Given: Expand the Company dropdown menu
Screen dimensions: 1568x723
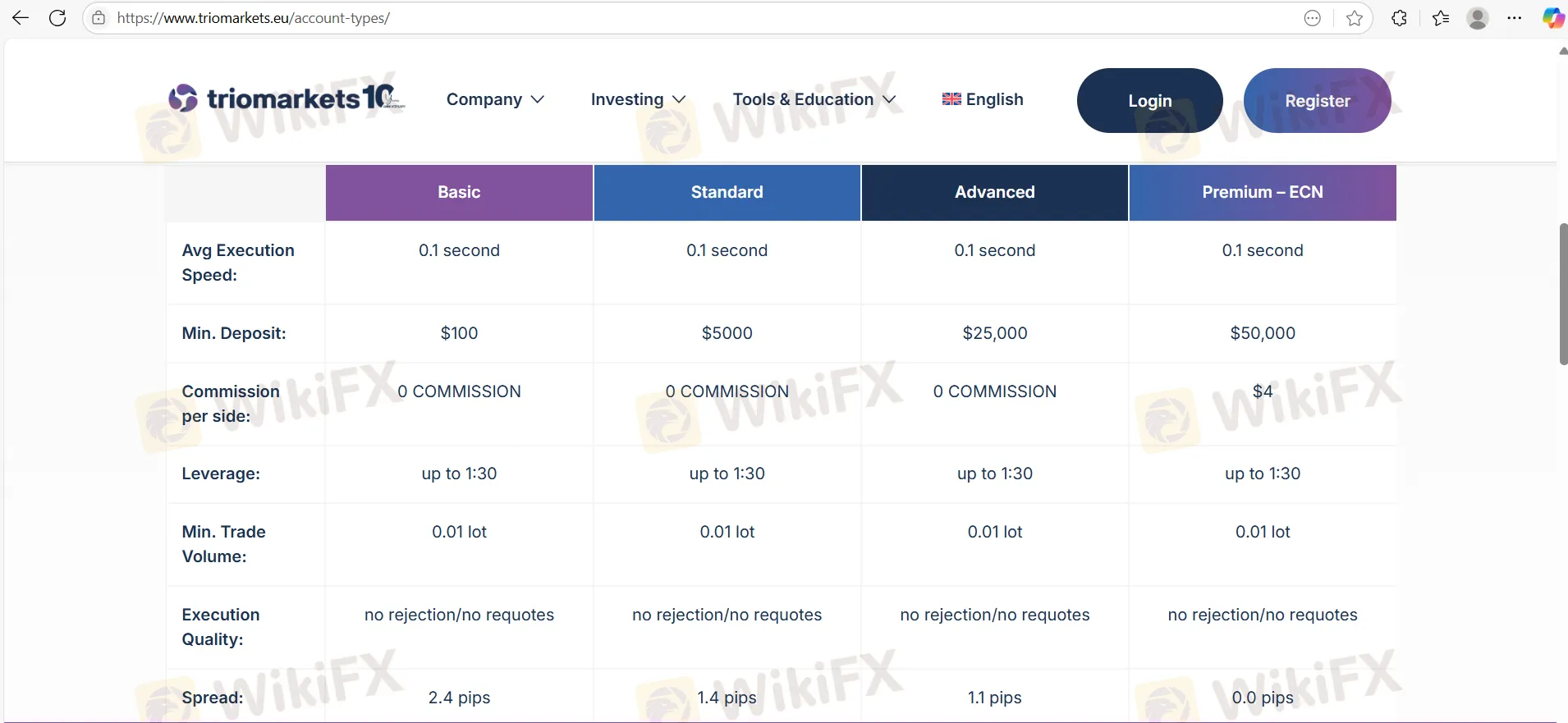Looking at the screenshot, I should (x=495, y=99).
